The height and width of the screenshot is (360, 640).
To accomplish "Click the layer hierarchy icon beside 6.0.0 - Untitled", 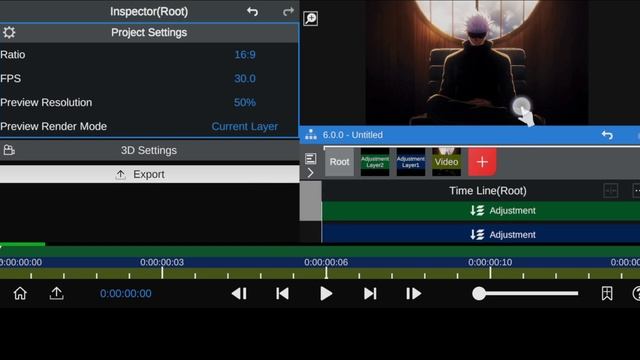I will [x=311, y=135].
